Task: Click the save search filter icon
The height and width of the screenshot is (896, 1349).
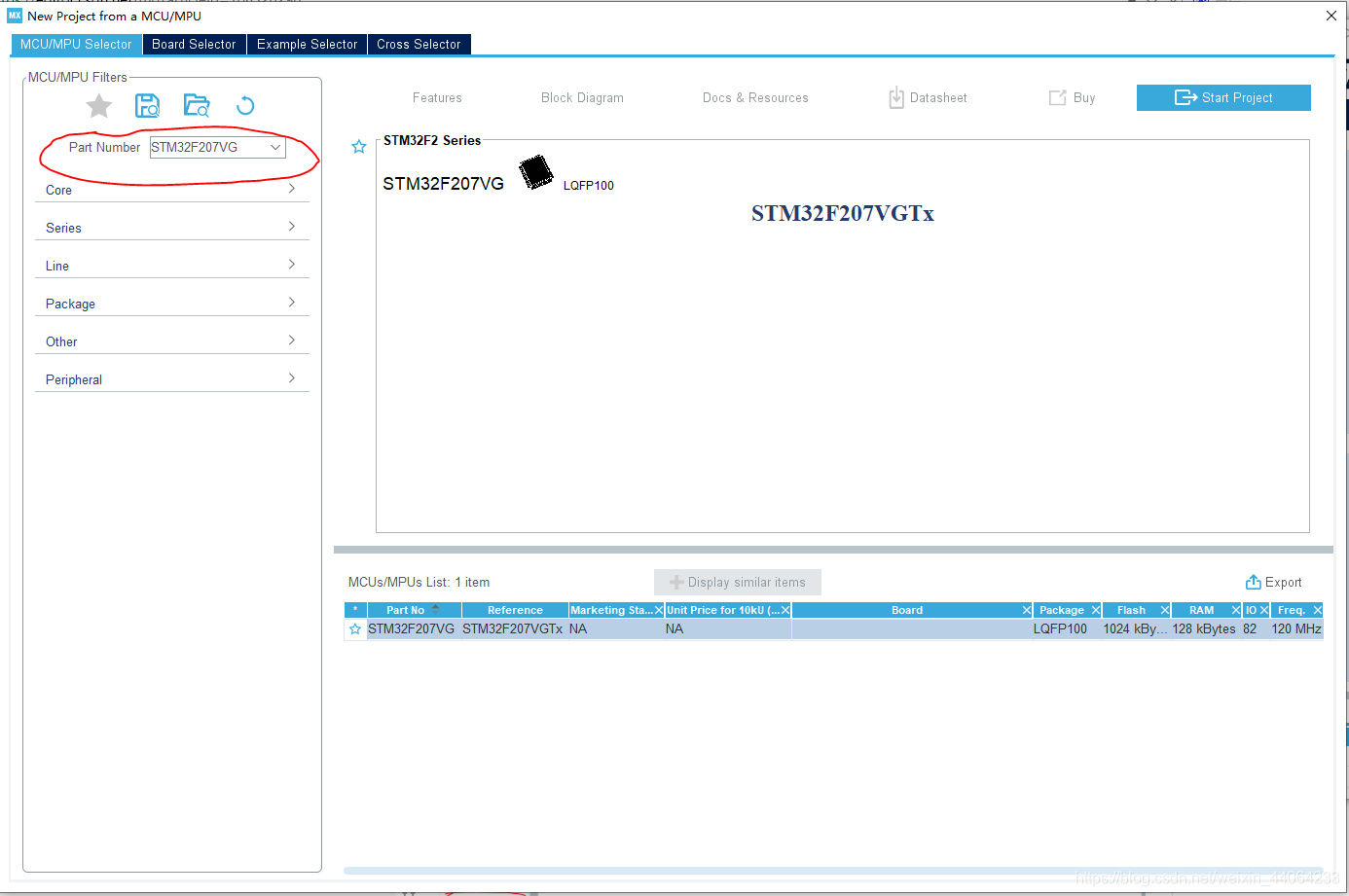Action: 147,106
